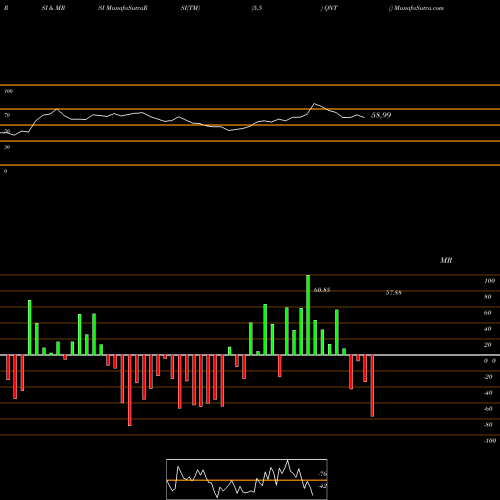
Task: Click the mini chart thumbnail at bottom
Action: pyautogui.click(x=247, y=479)
